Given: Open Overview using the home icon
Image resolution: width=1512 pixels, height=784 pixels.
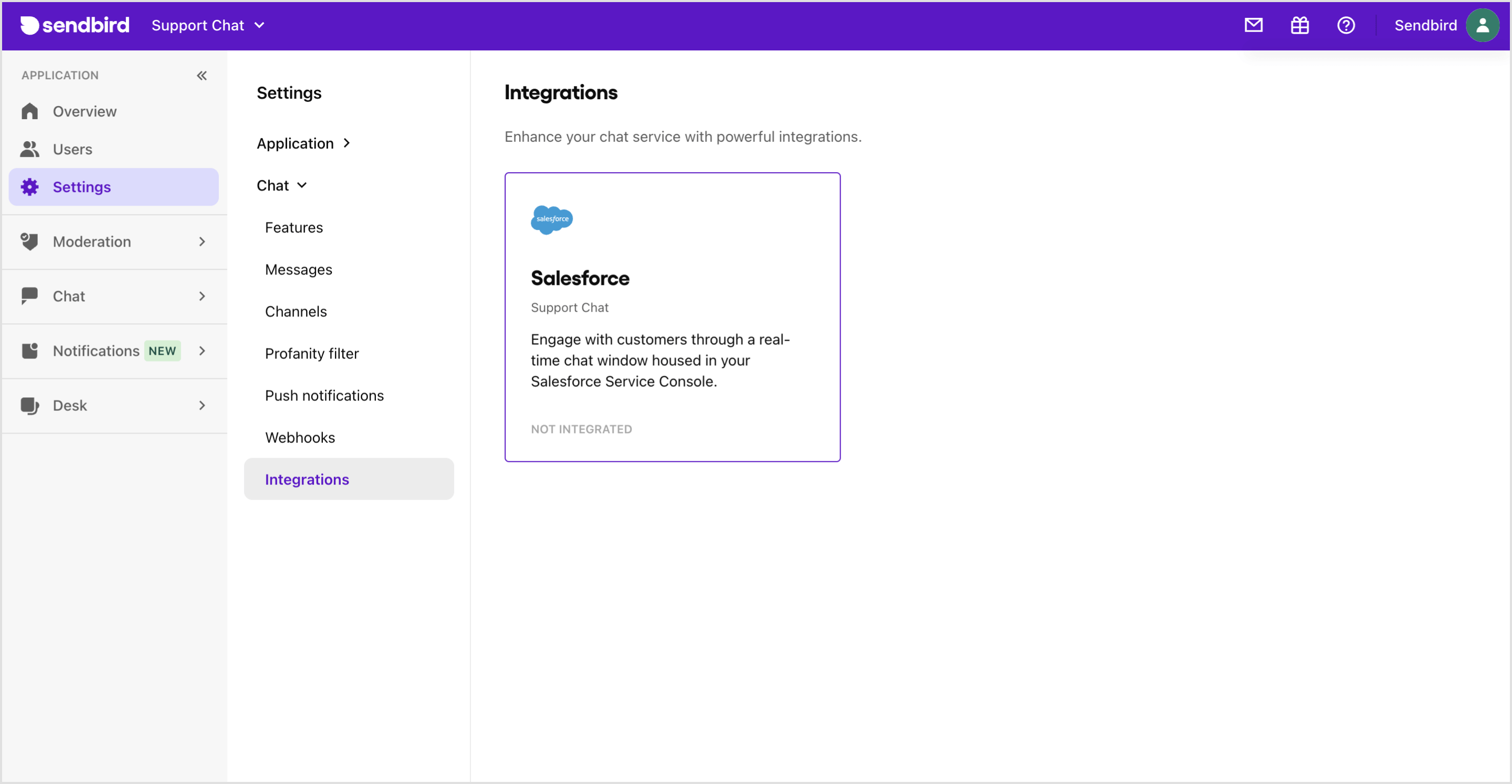Looking at the screenshot, I should coord(30,111).
